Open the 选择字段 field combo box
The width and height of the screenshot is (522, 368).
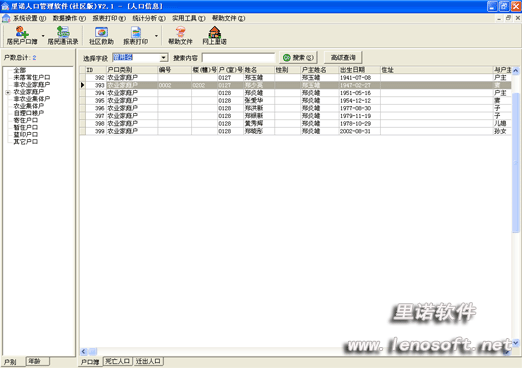click(x=140, y=58)
